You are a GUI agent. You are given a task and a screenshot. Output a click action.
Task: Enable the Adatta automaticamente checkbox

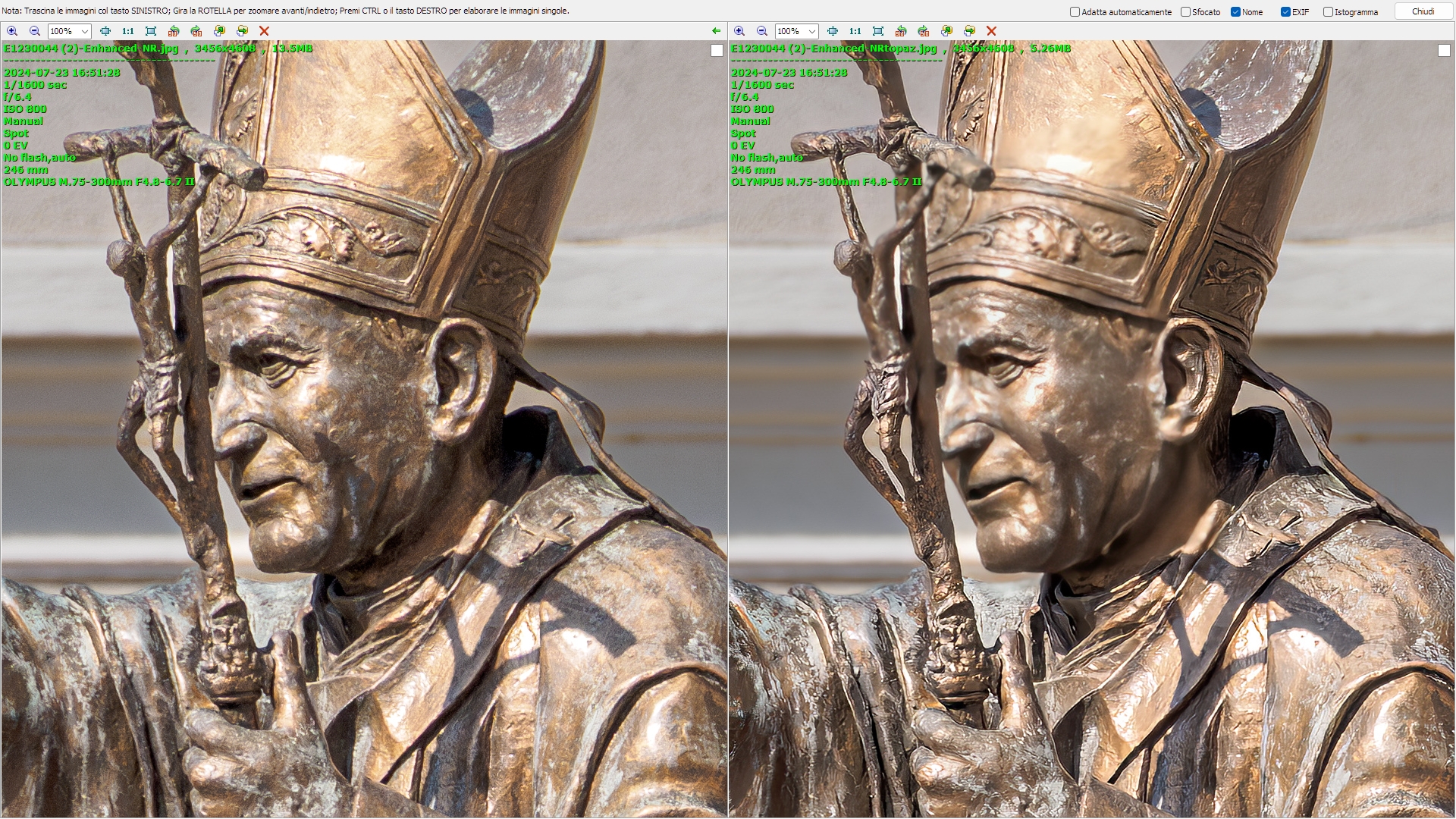tap(1075, 12)
